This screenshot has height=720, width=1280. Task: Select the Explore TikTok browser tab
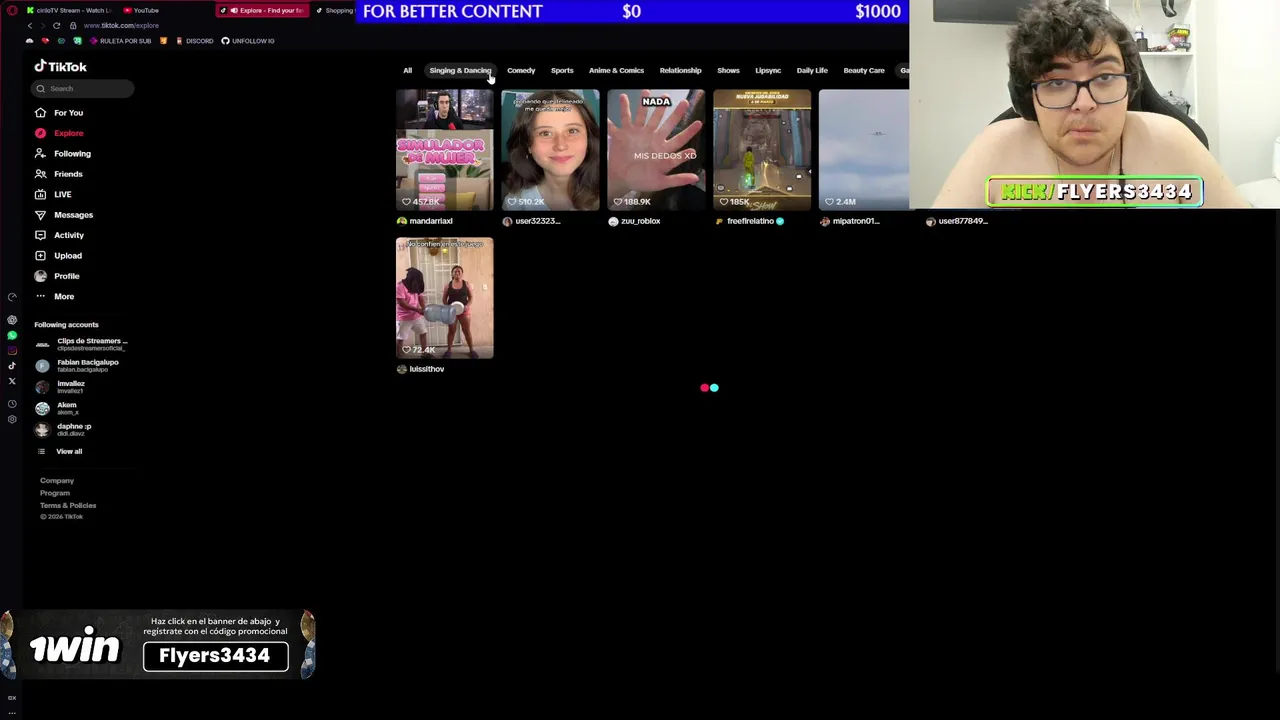(262, 10)
